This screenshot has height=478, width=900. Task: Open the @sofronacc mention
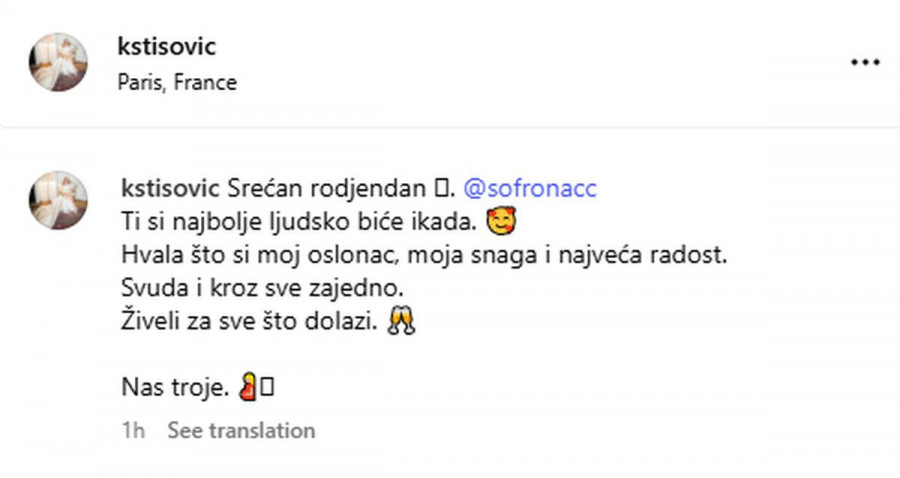(x=530, y=188)
